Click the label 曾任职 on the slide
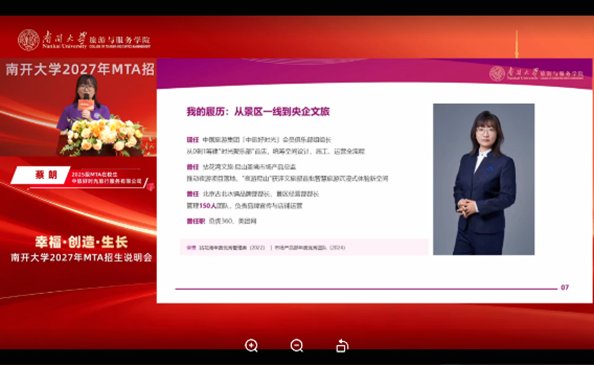 [x=196, y=221]
